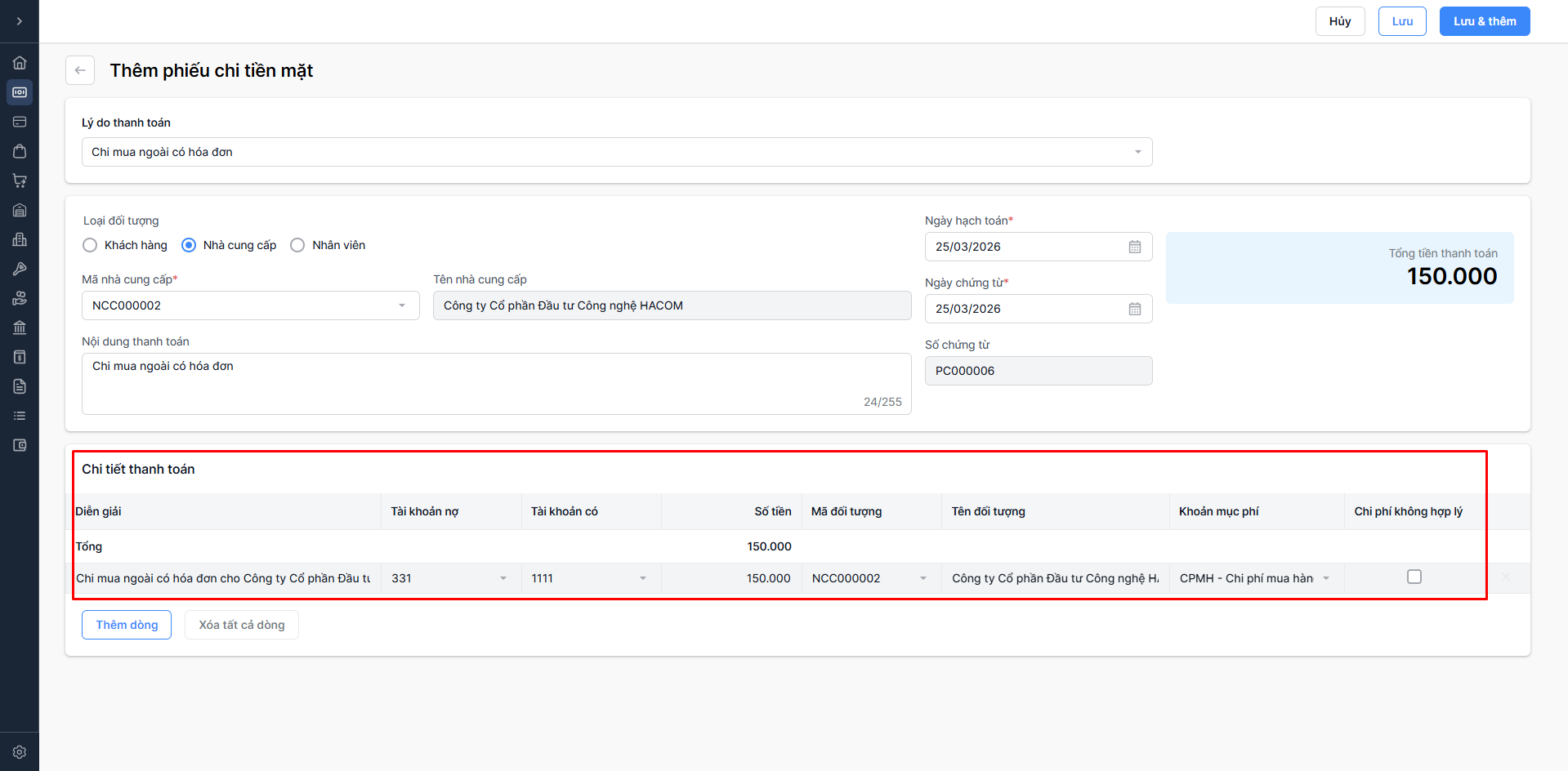Click the wallet icon in sidebar
The height and width of the screenshot is (771, 1568).
coord(20,445)
